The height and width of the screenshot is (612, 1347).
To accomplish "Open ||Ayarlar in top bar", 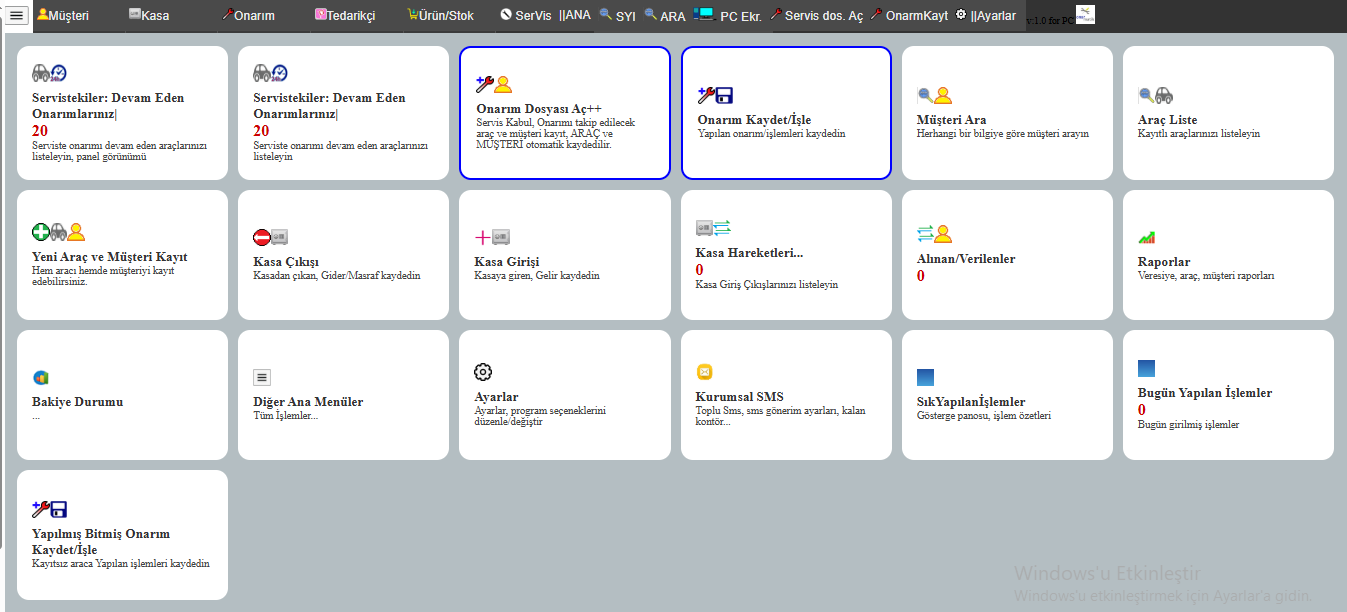I will point(986,15).
